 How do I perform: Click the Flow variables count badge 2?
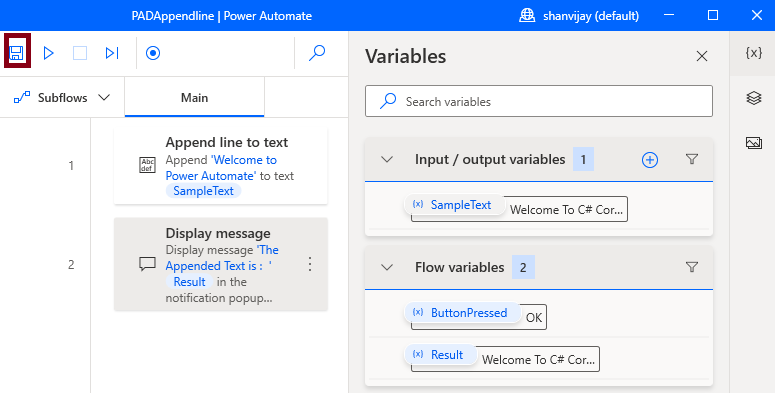coord(523,267)
